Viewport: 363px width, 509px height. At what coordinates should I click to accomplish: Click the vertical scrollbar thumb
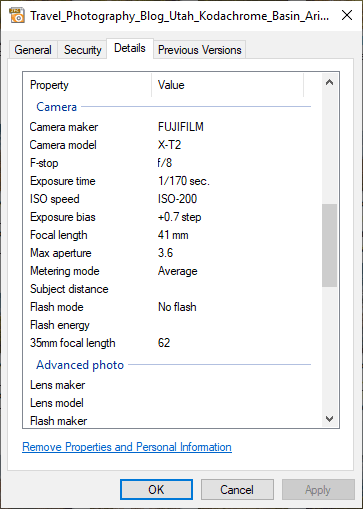[x=329, y=245]
